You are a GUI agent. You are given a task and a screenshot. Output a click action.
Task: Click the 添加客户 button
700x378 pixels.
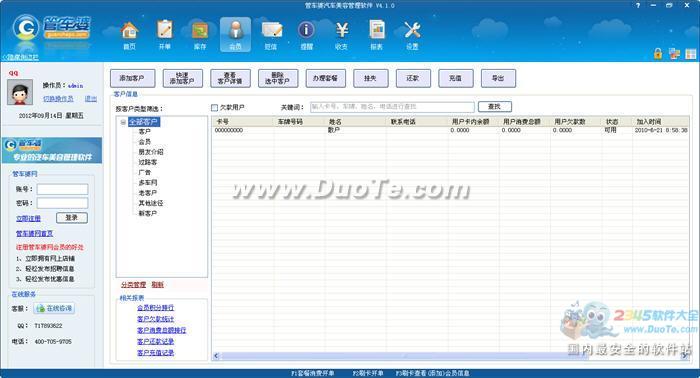coord(133,78)
